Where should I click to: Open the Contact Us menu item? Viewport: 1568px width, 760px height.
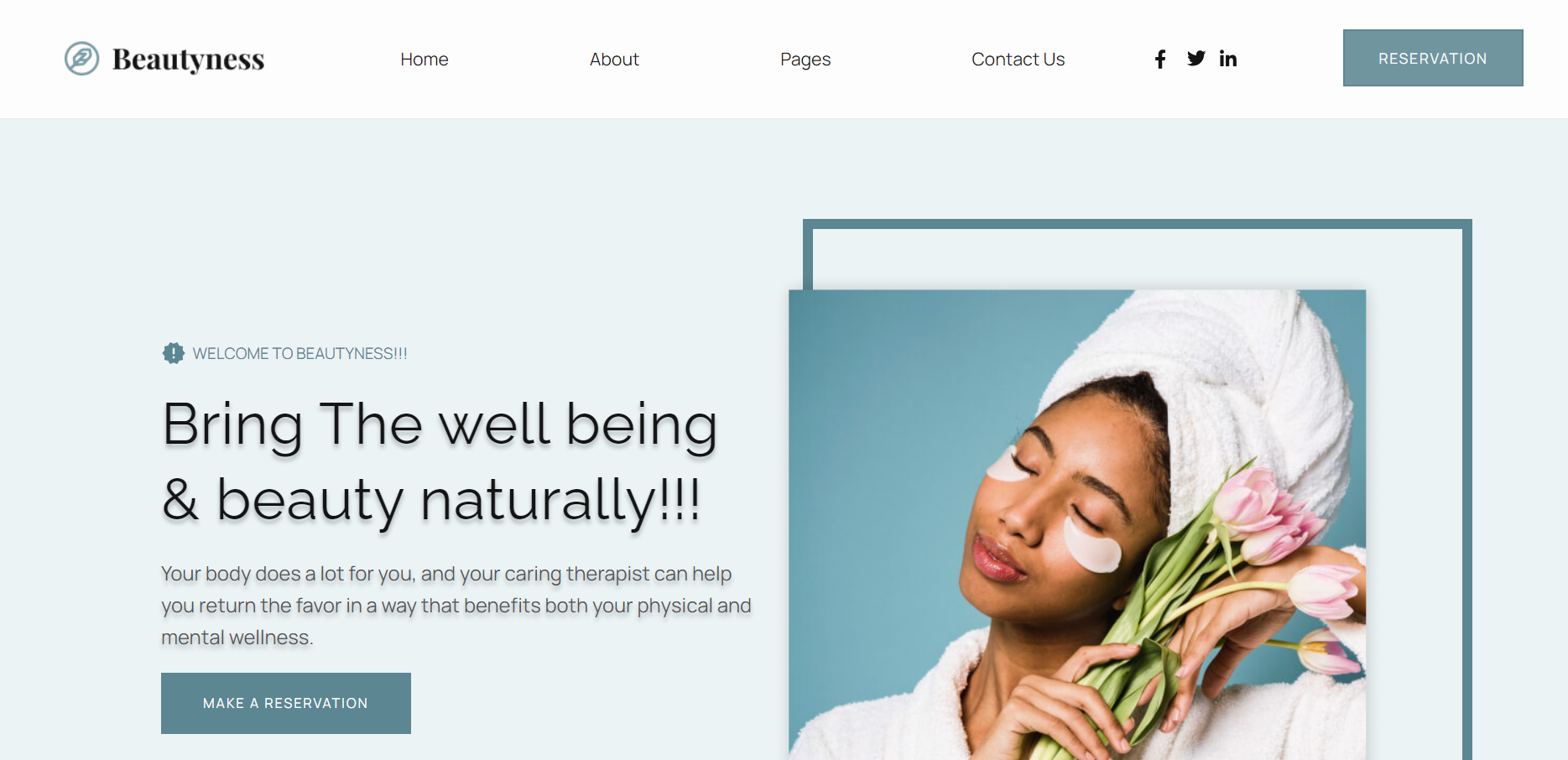(1018, 60)
